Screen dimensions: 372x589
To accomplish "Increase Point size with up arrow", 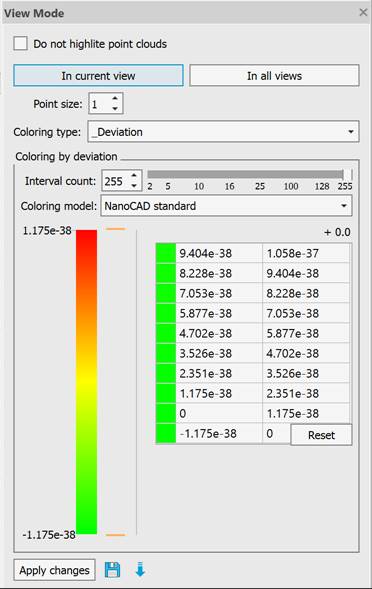I will (x=115, y=98).
